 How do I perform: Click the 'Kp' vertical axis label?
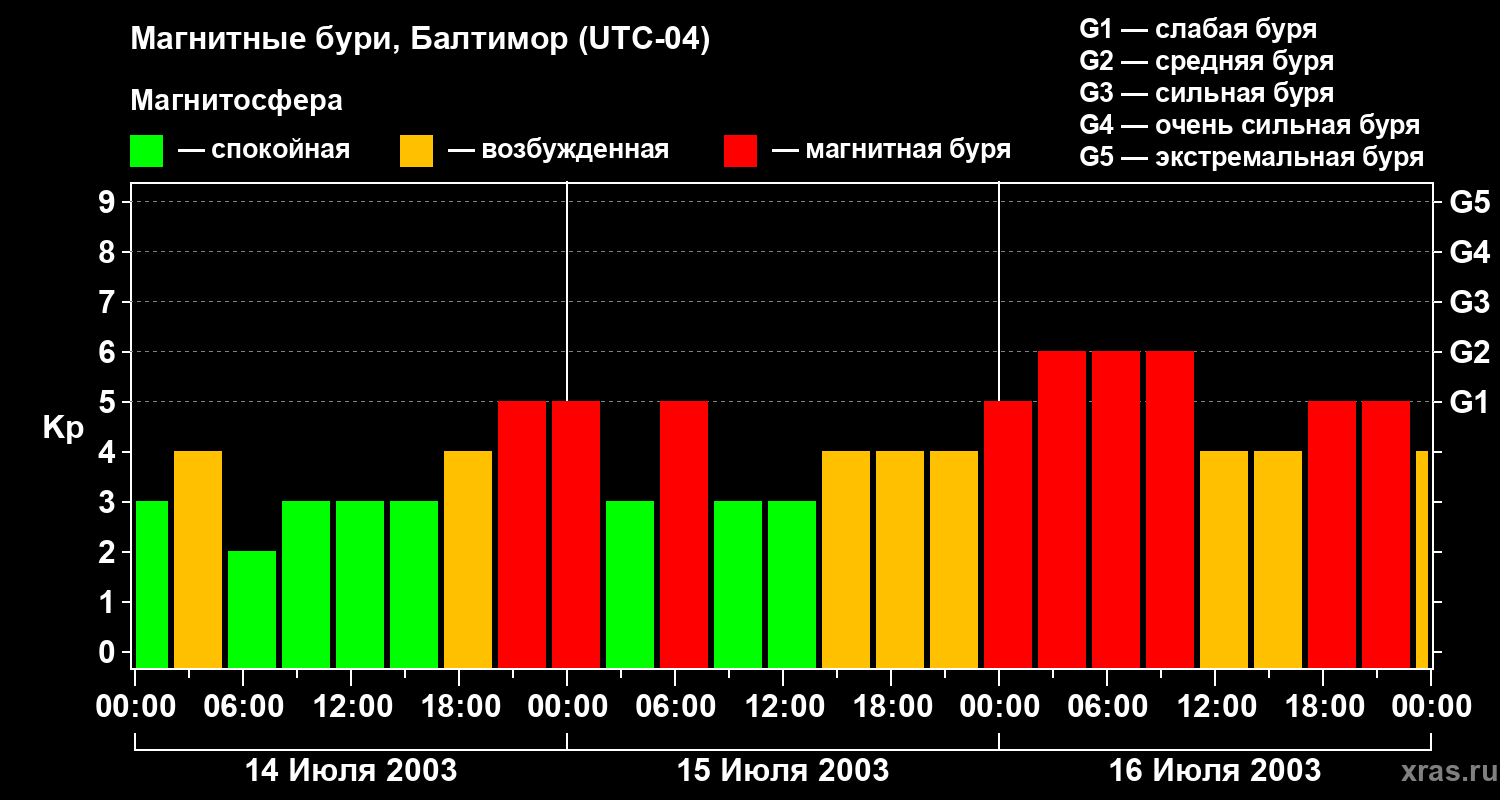63,428
